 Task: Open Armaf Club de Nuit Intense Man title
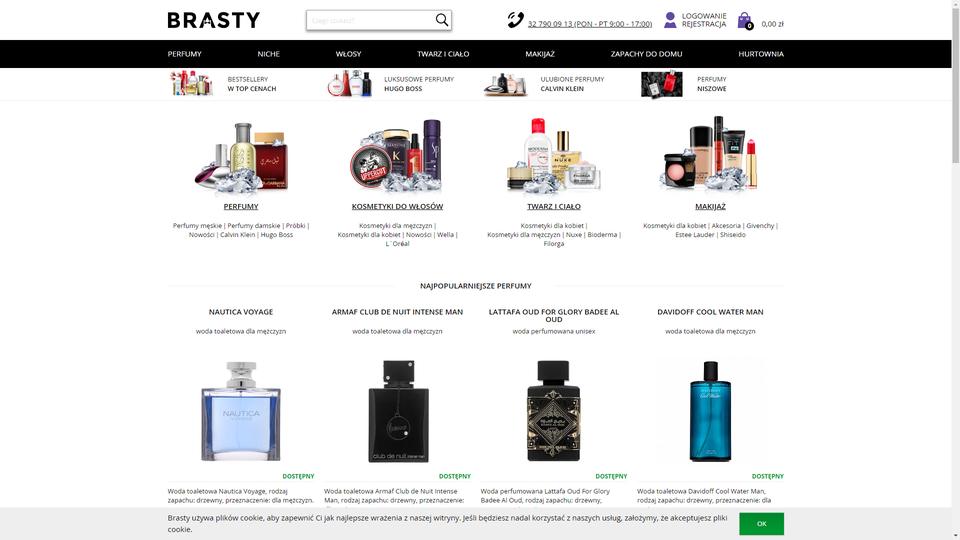pyautogui.click(x=397, y=312)
